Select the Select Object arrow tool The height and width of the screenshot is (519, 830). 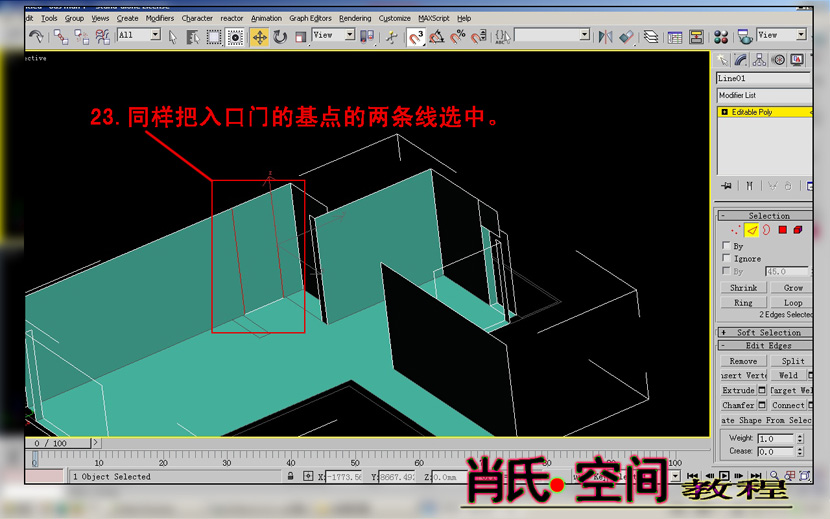[173, 37]
